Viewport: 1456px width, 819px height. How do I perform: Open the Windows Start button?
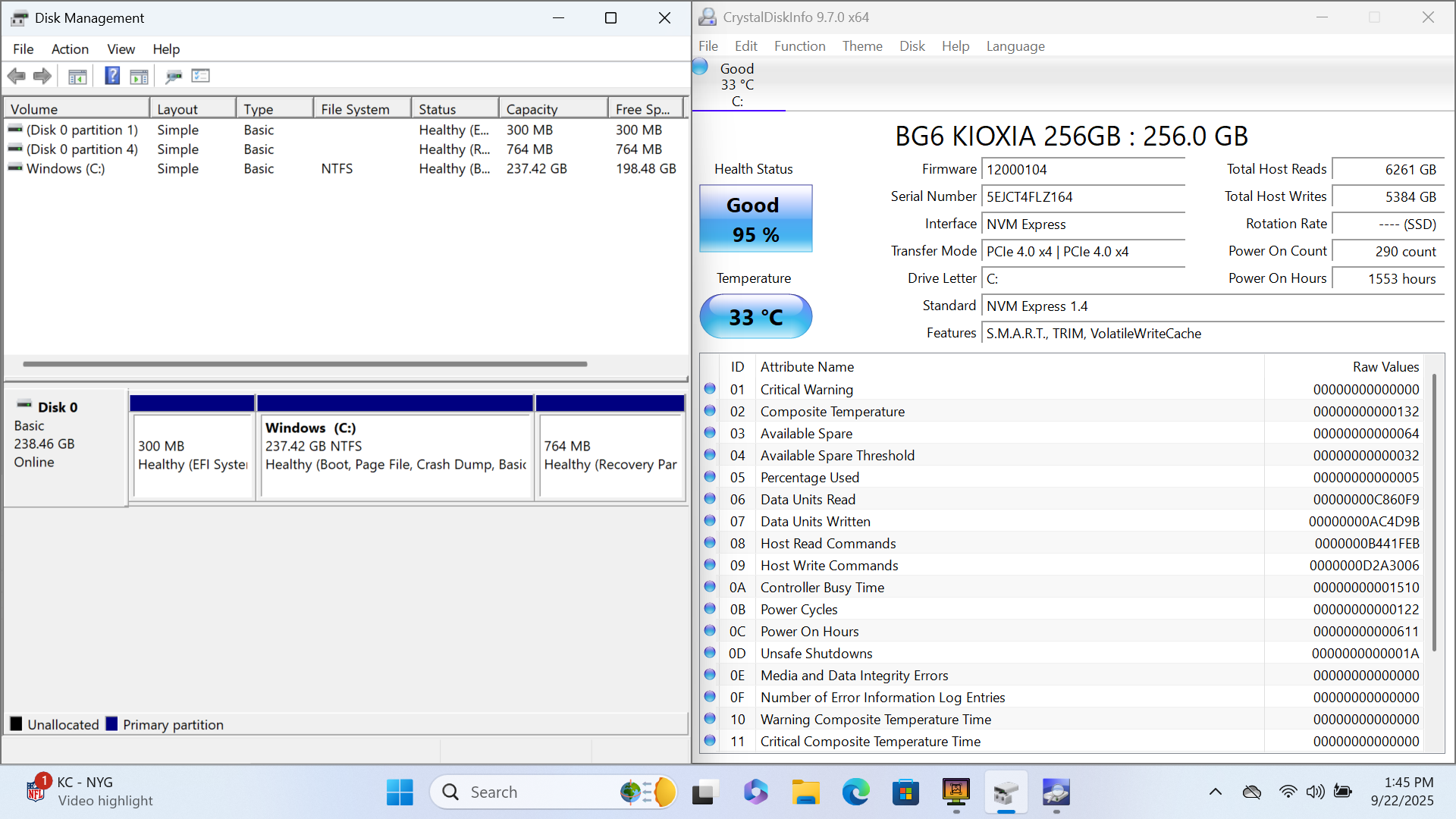coord(400,792)
